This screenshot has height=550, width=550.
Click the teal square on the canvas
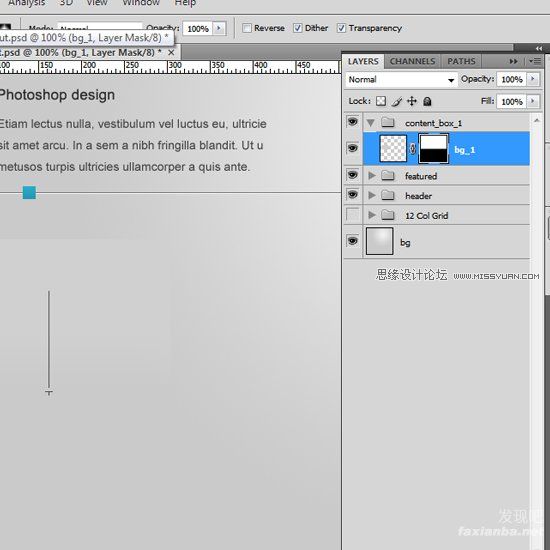(29, 193)
